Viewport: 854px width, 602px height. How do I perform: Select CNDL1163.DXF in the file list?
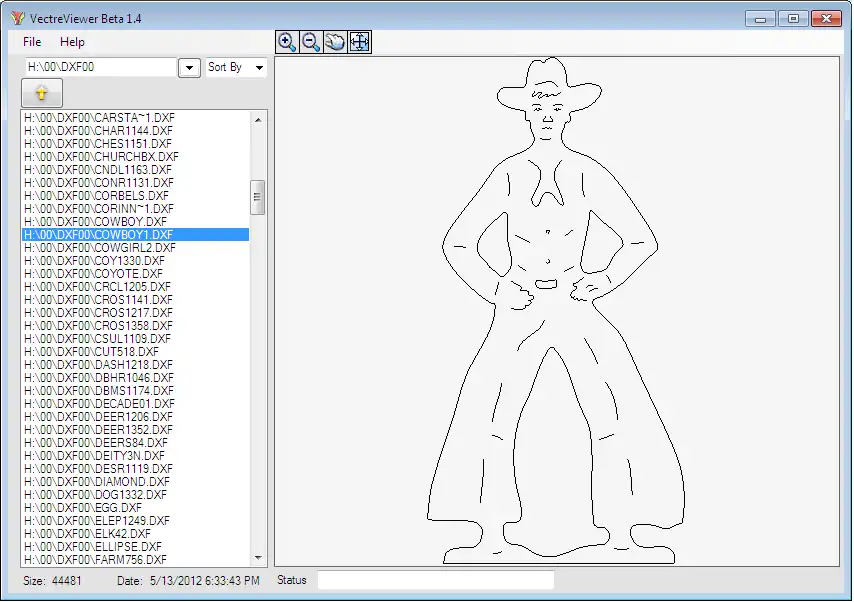pyautogui.click(x=136, y=170)
